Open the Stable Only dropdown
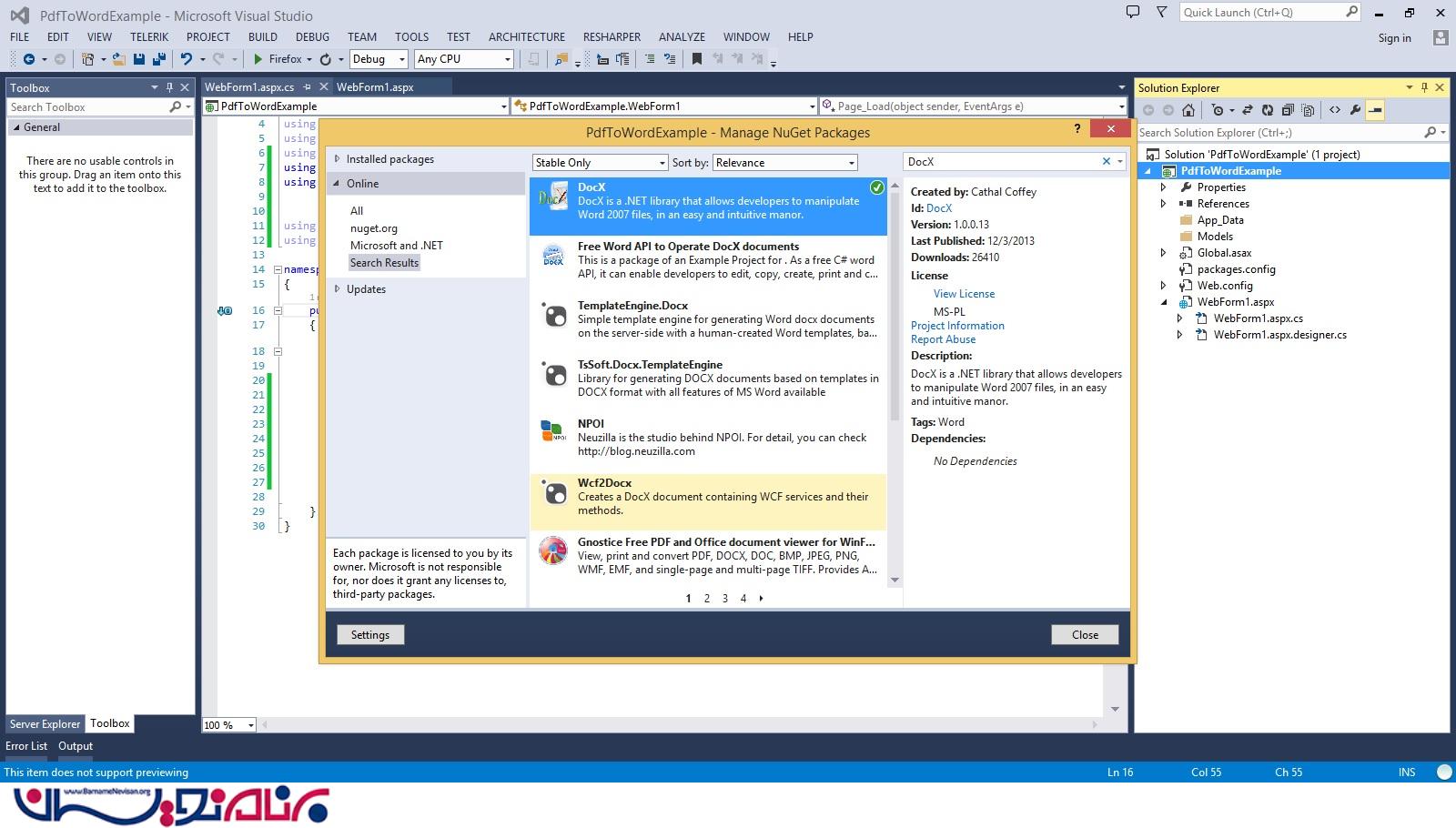The width and height of the screenshot is (1456, 828). [600, 163]
